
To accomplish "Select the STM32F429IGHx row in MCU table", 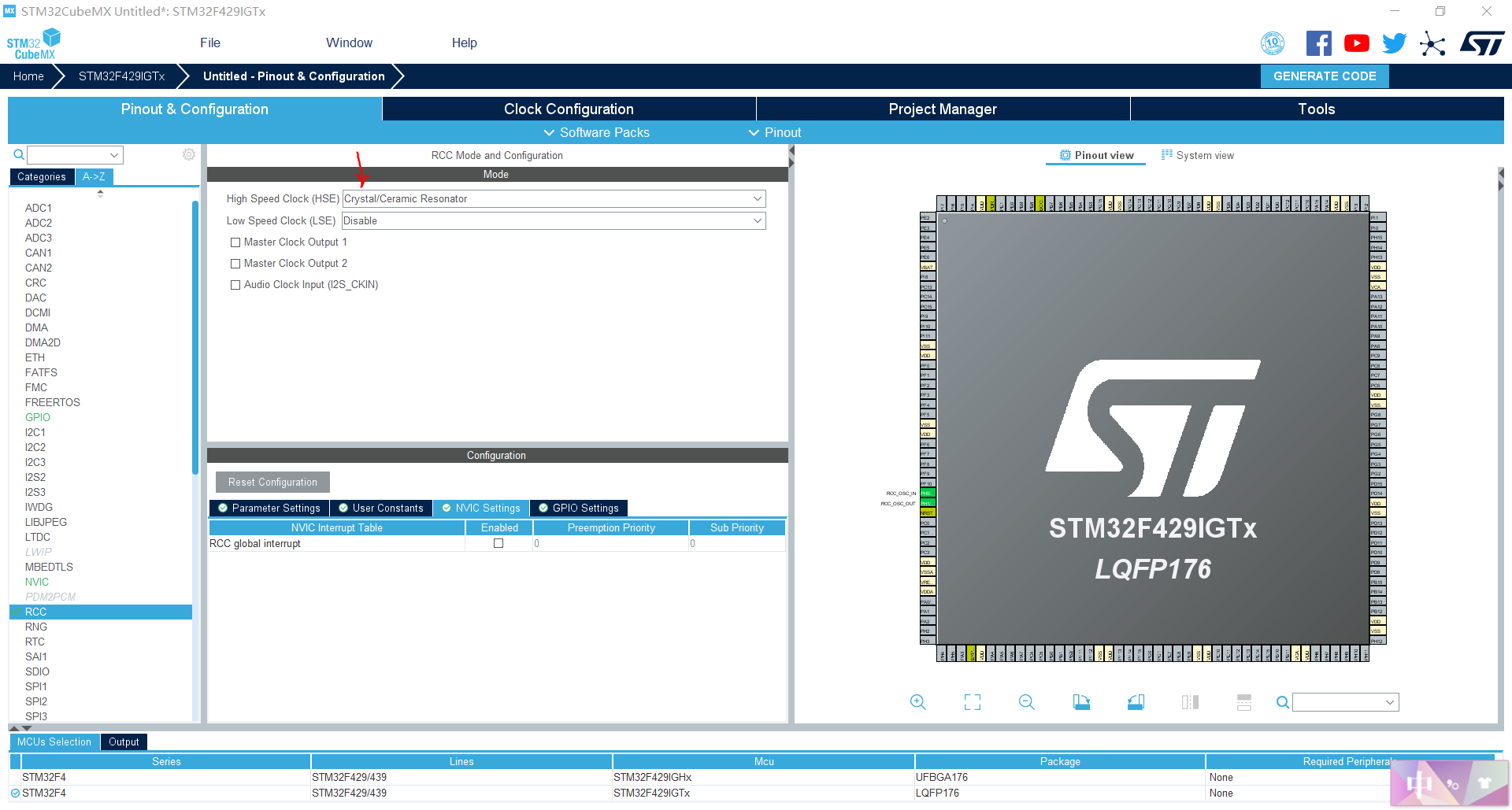I will pos(756,778).
